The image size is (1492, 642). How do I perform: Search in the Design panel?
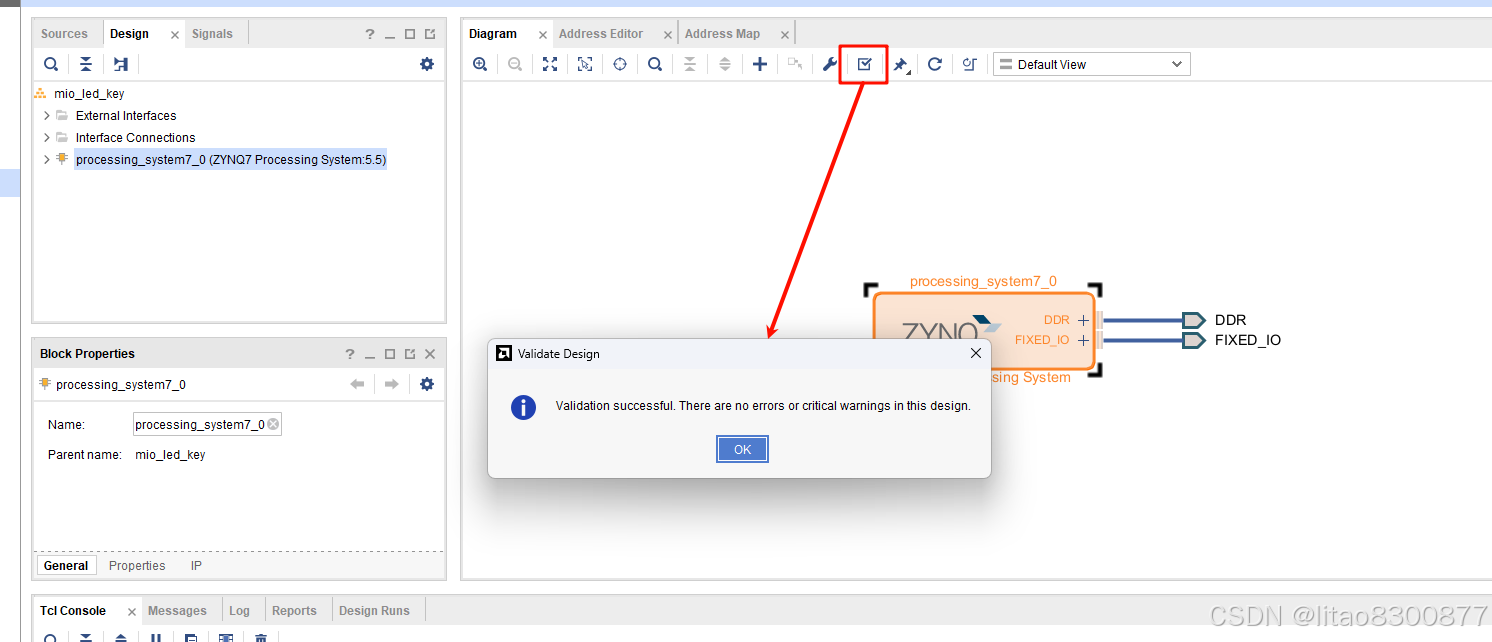pyautogui.click(x=51, y=64)
